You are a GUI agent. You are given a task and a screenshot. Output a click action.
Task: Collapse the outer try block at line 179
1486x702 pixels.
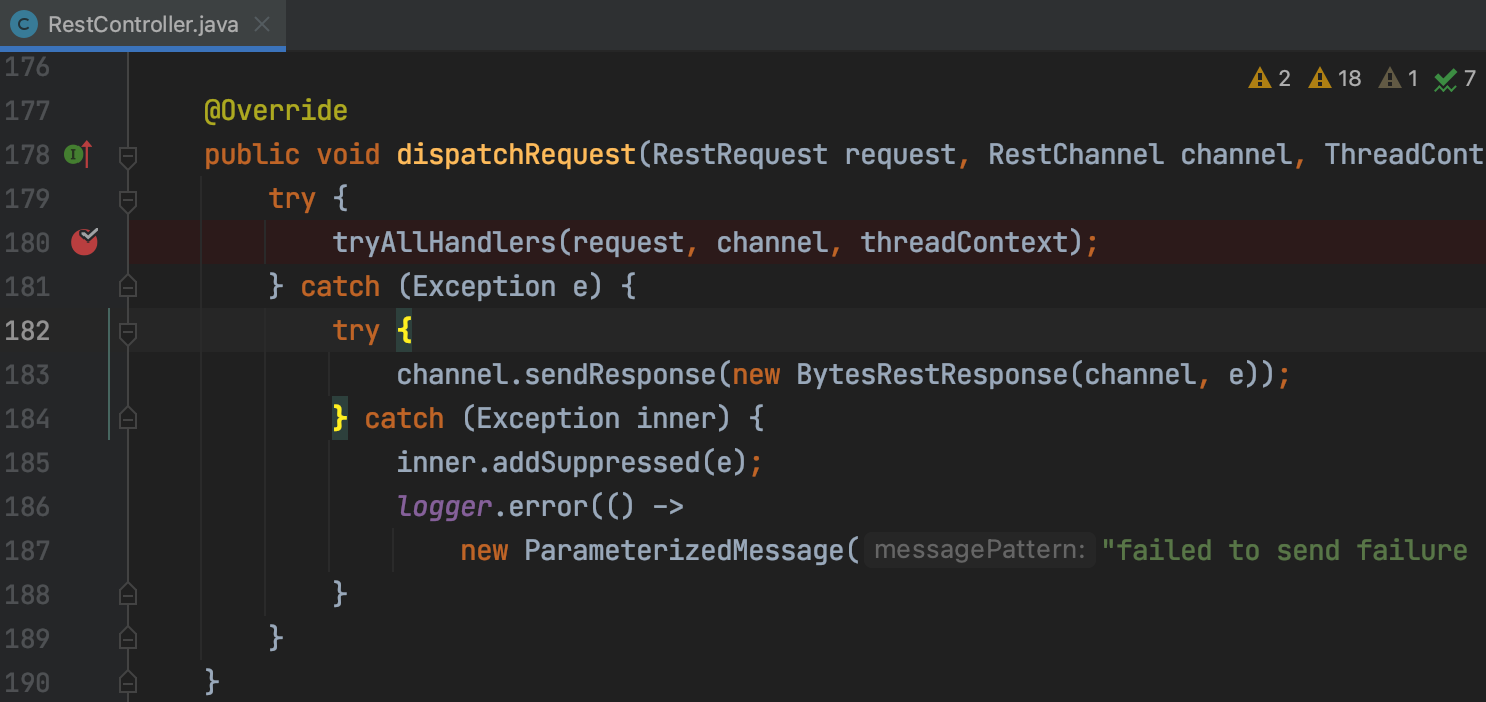[x=127, y=199]
